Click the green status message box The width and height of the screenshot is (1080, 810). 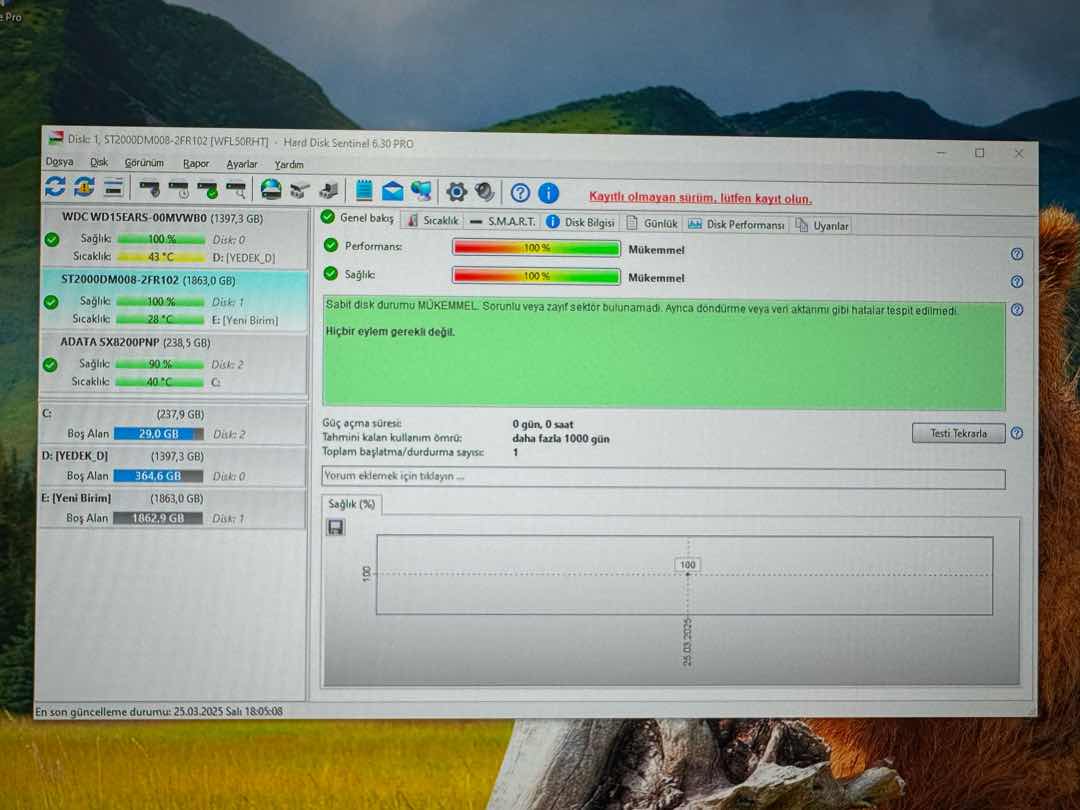pyautogui.click(x=664, y=354)
